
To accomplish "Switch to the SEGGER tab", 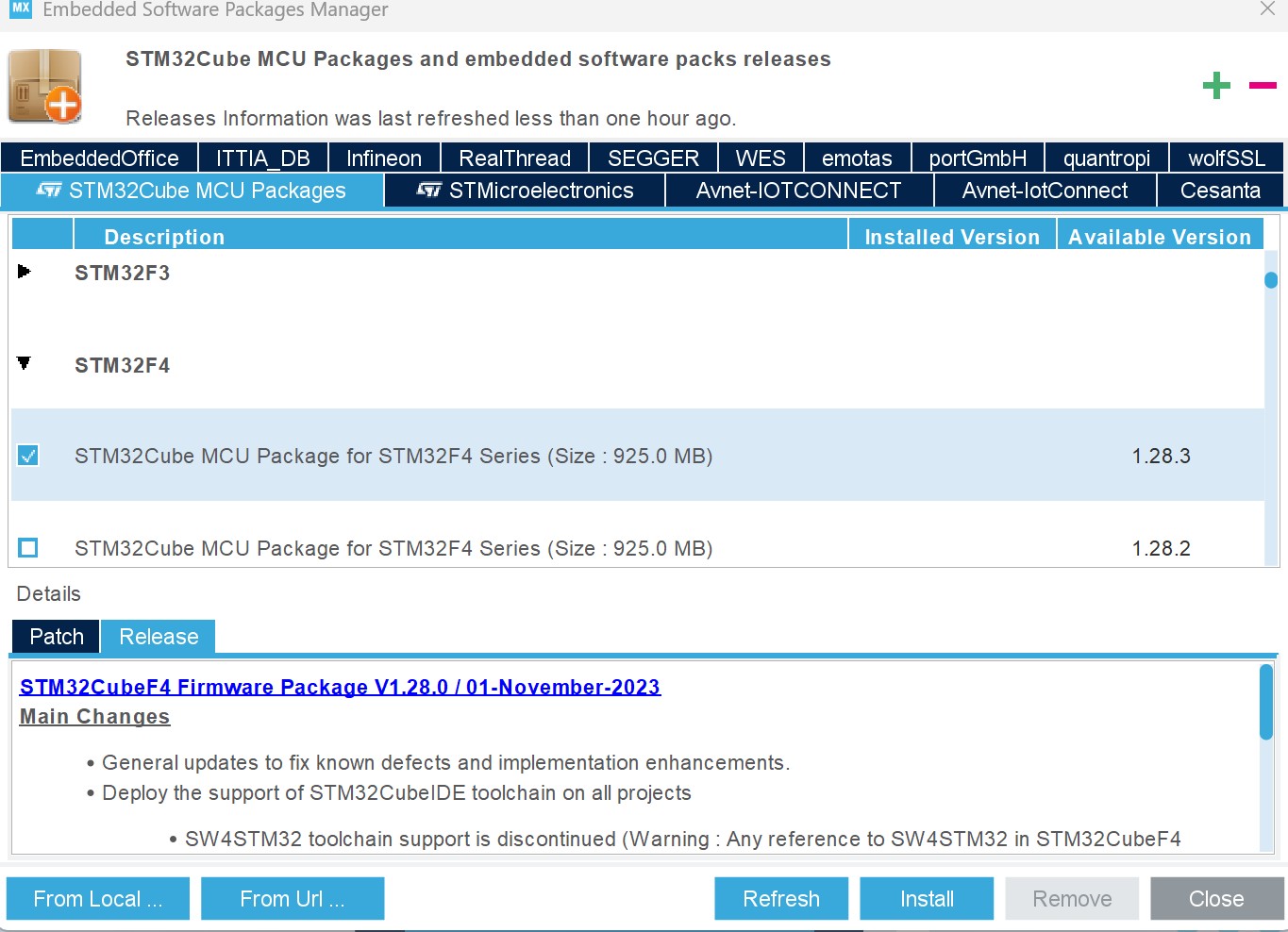I will [653, 158].
